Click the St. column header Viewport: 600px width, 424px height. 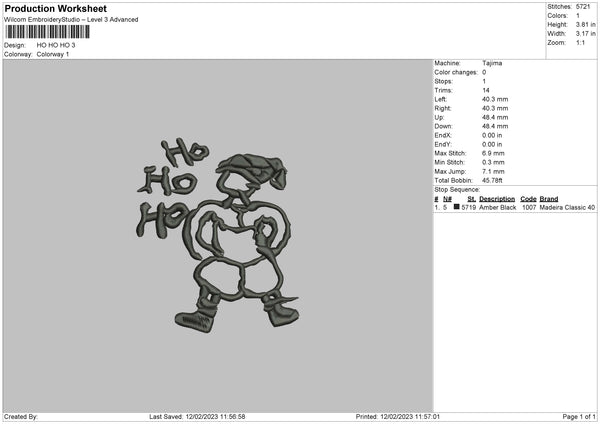(x=471, y=199)
